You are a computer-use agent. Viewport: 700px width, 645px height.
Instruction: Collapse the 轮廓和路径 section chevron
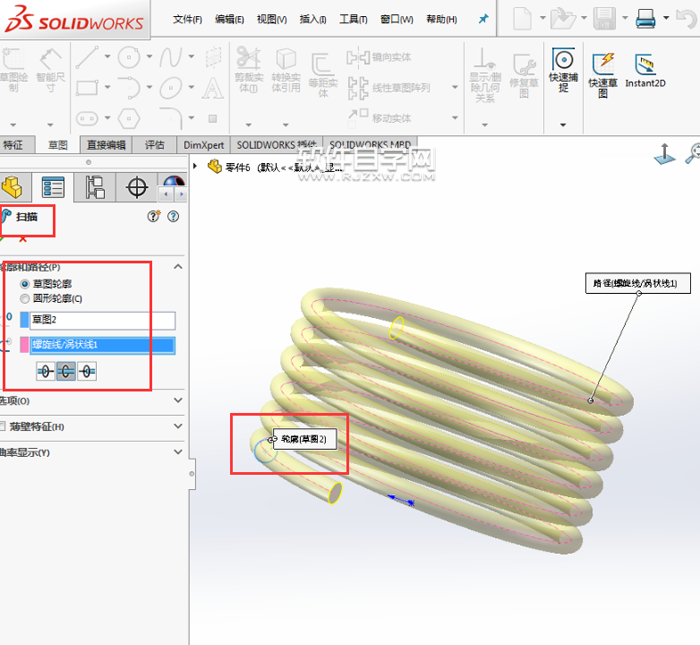click(178, 266)
